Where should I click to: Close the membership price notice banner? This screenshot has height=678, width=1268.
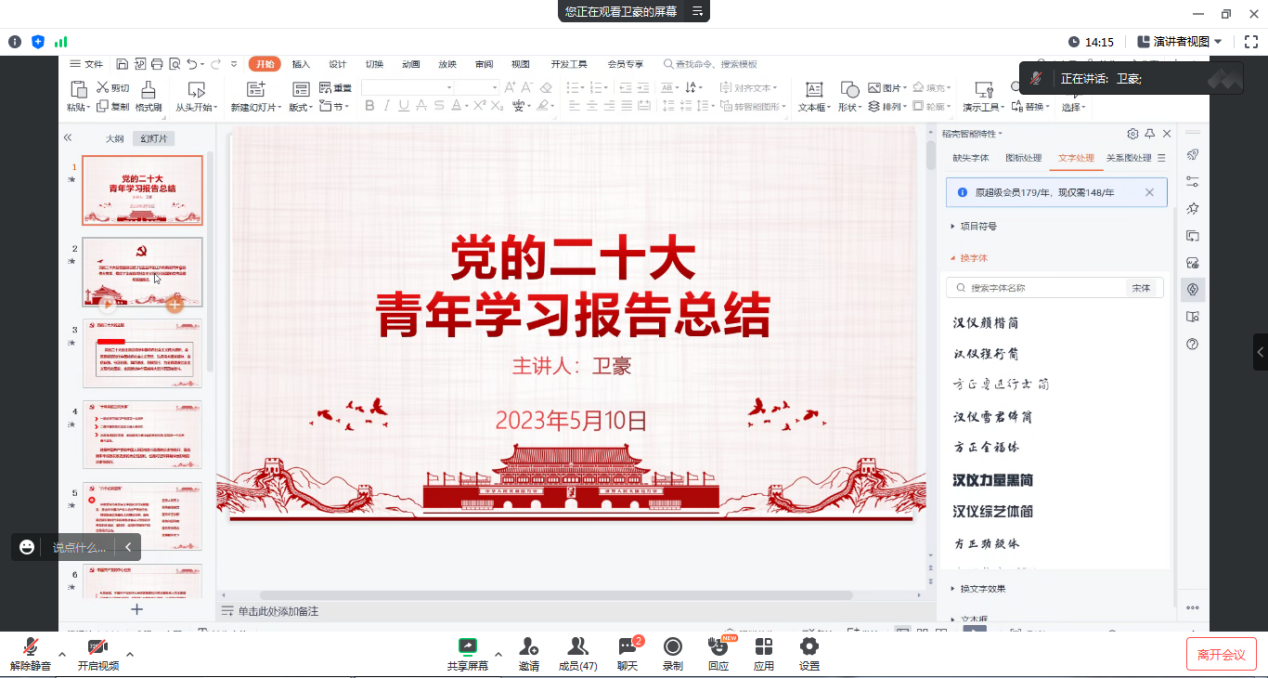[1149, 192]
